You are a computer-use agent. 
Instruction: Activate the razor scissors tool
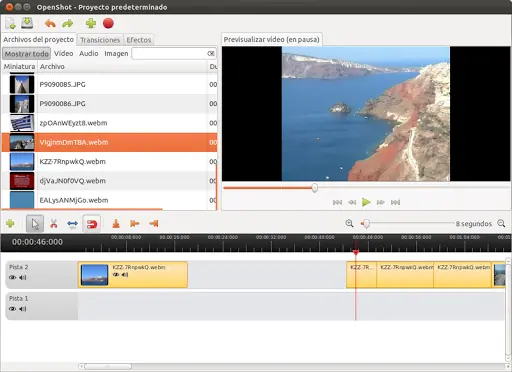54,224
